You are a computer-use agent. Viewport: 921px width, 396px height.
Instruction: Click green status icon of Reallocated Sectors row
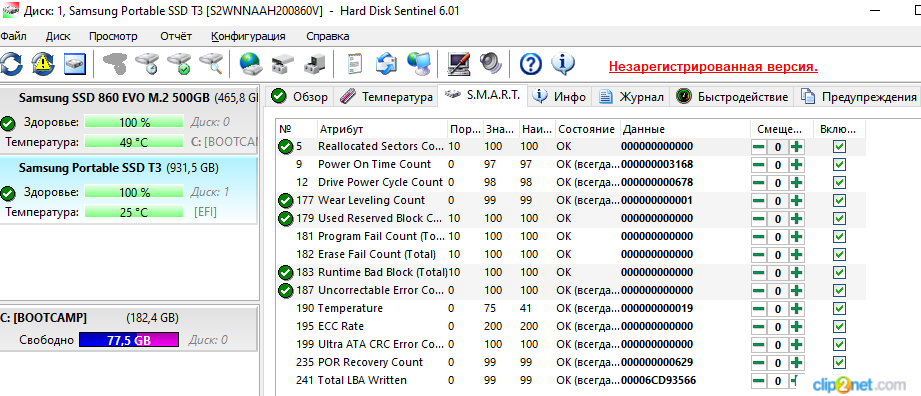point(285,146)
